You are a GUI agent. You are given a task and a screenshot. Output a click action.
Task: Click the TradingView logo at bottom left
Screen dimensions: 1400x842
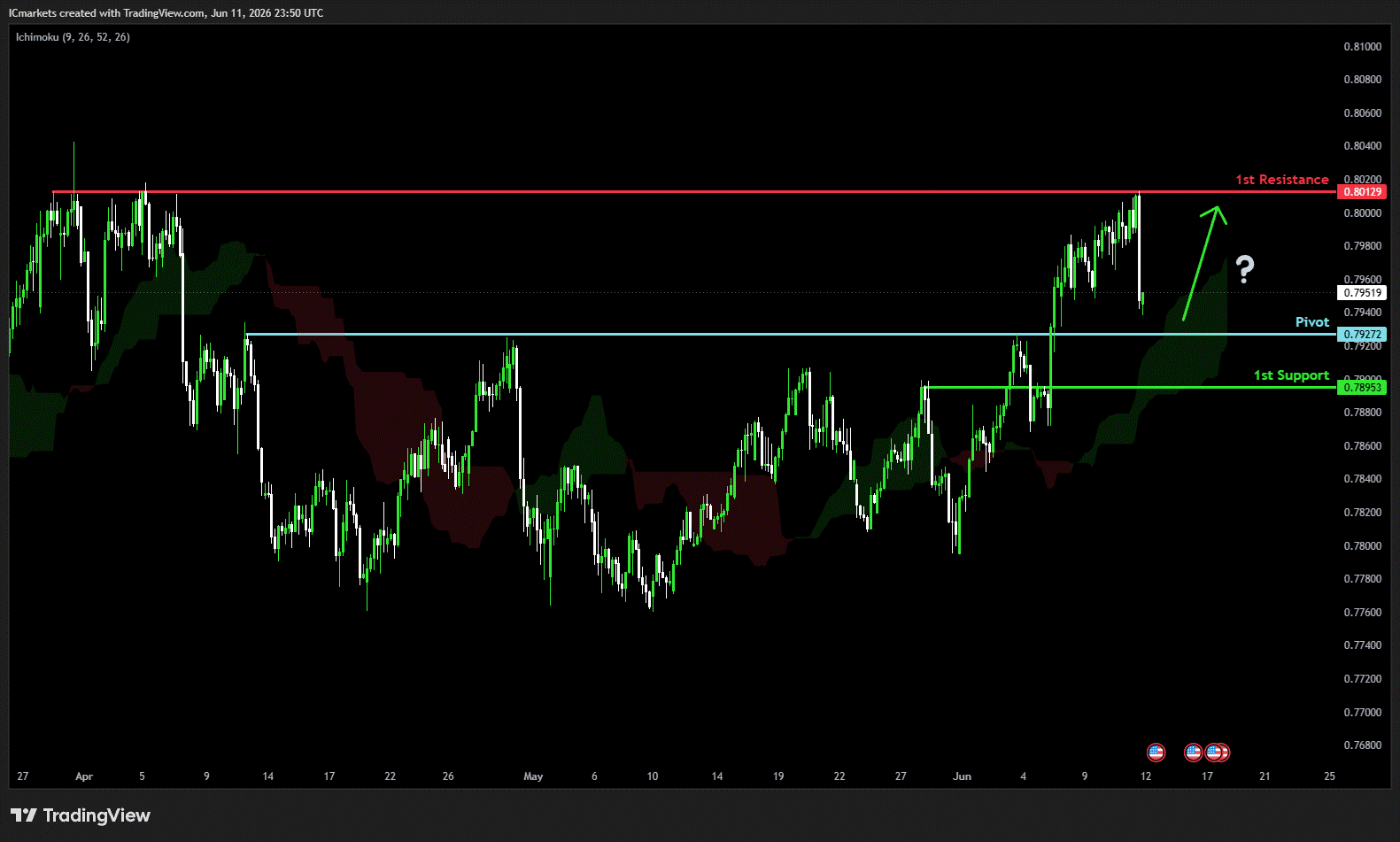coord(81,815)
